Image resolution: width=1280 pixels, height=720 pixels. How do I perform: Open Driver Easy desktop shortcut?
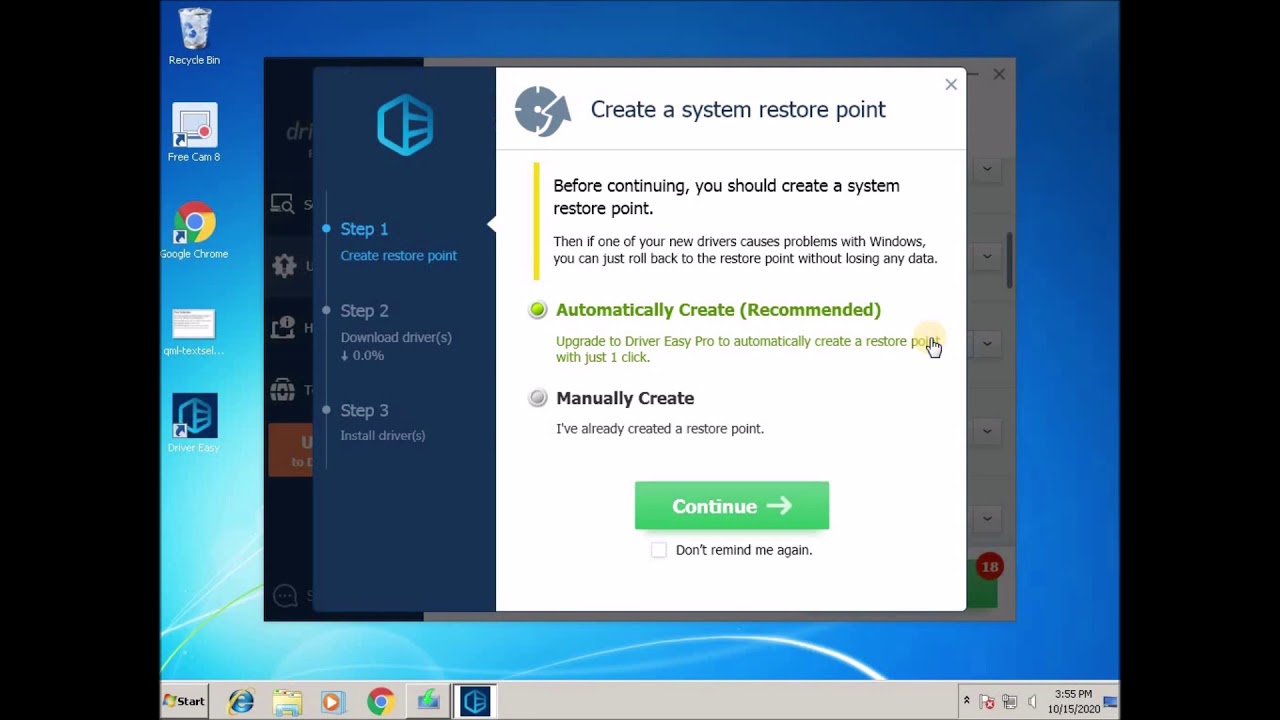(x=194, y=423)
